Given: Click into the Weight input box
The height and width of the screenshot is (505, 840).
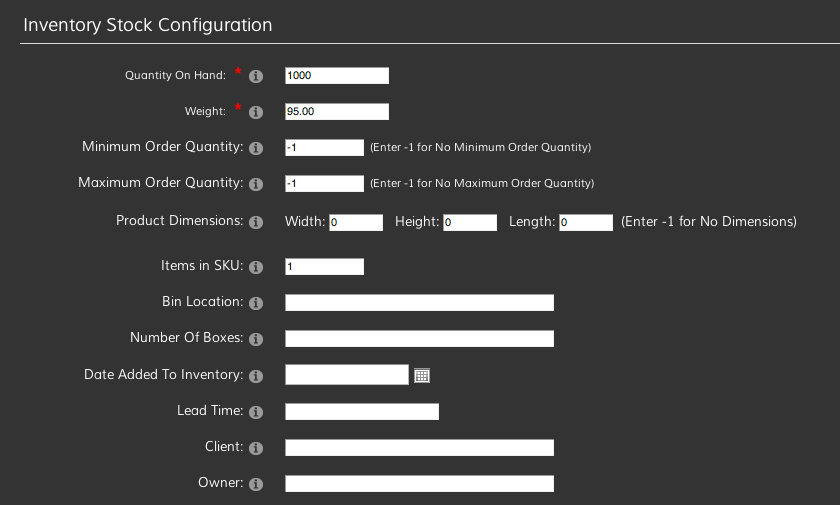Looking at the screenshot, I should click(x=337, y=111).
